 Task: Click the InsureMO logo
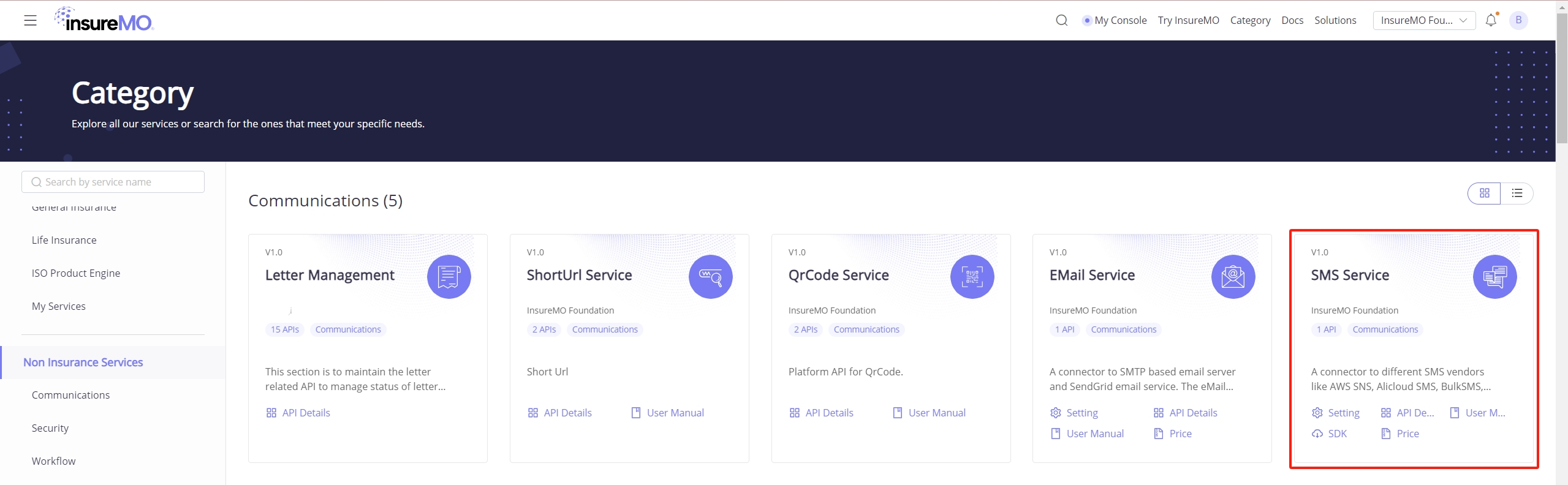pos(104,19)
